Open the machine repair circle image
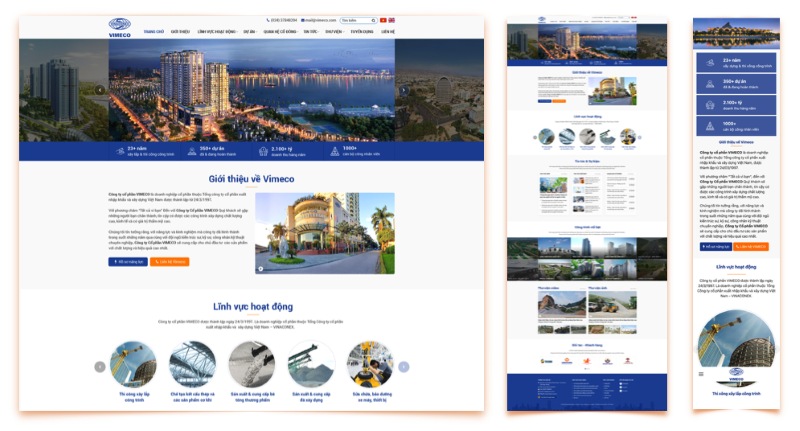Viewport: 800px width, 431px height. click(370, 365)
